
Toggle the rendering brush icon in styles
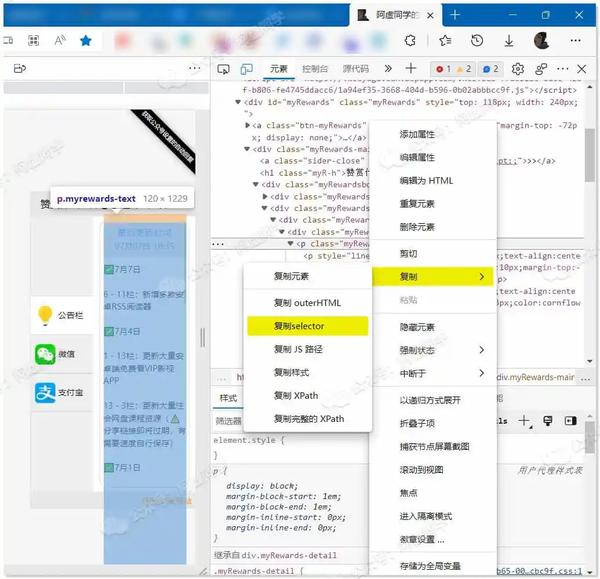pos(548,421)
